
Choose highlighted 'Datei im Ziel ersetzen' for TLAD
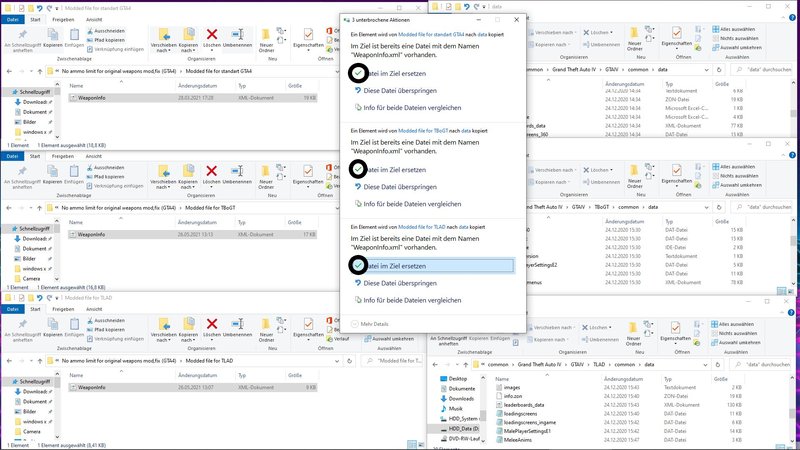[432, 266]
